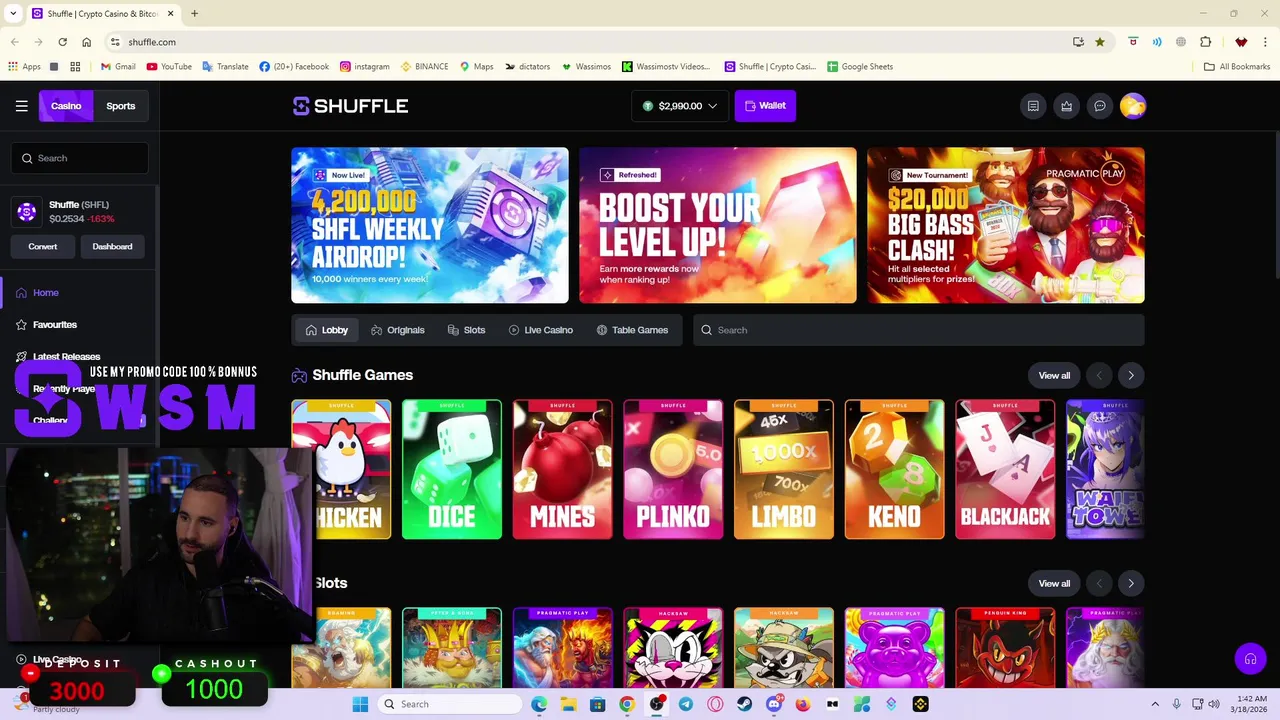Screen dimensions: 1280x720
Task: Install app icon in address bar
Action: tap(1078, 42)
